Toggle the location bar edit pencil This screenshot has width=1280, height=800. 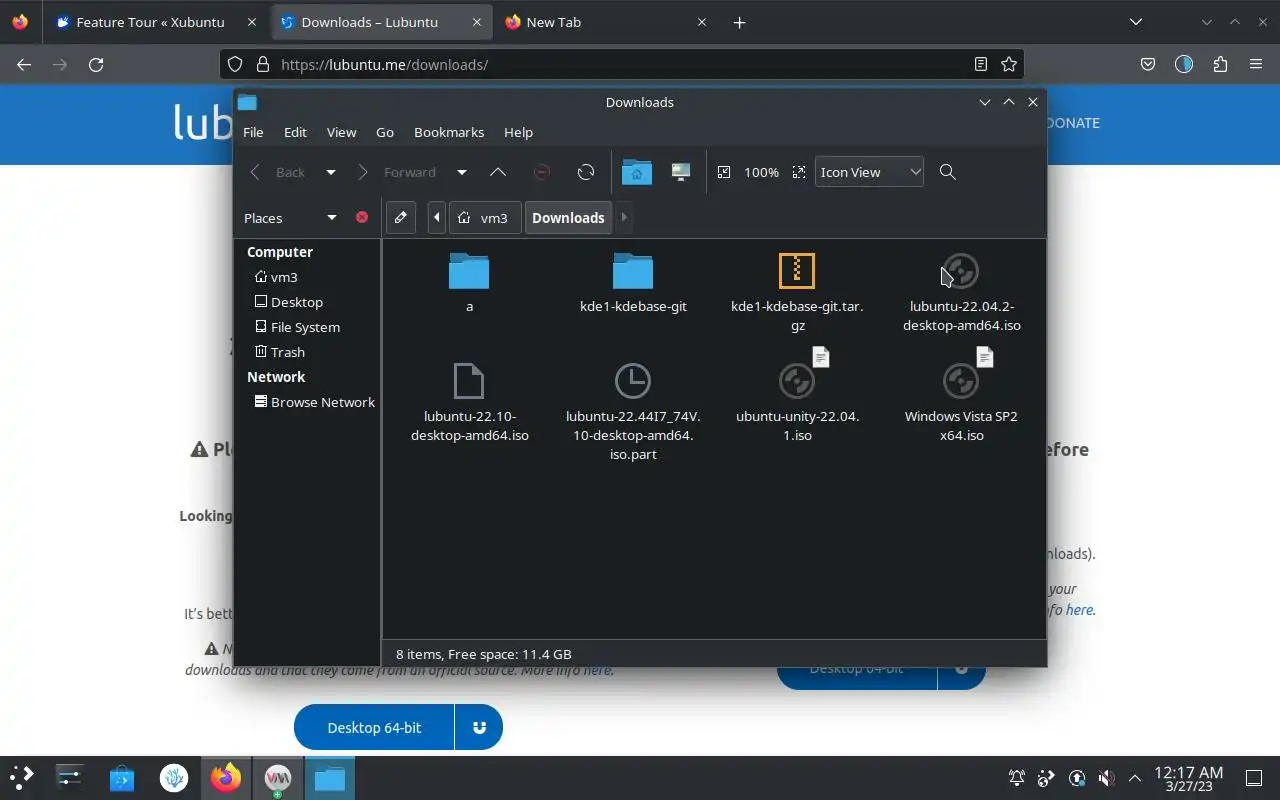click(401, 217)
